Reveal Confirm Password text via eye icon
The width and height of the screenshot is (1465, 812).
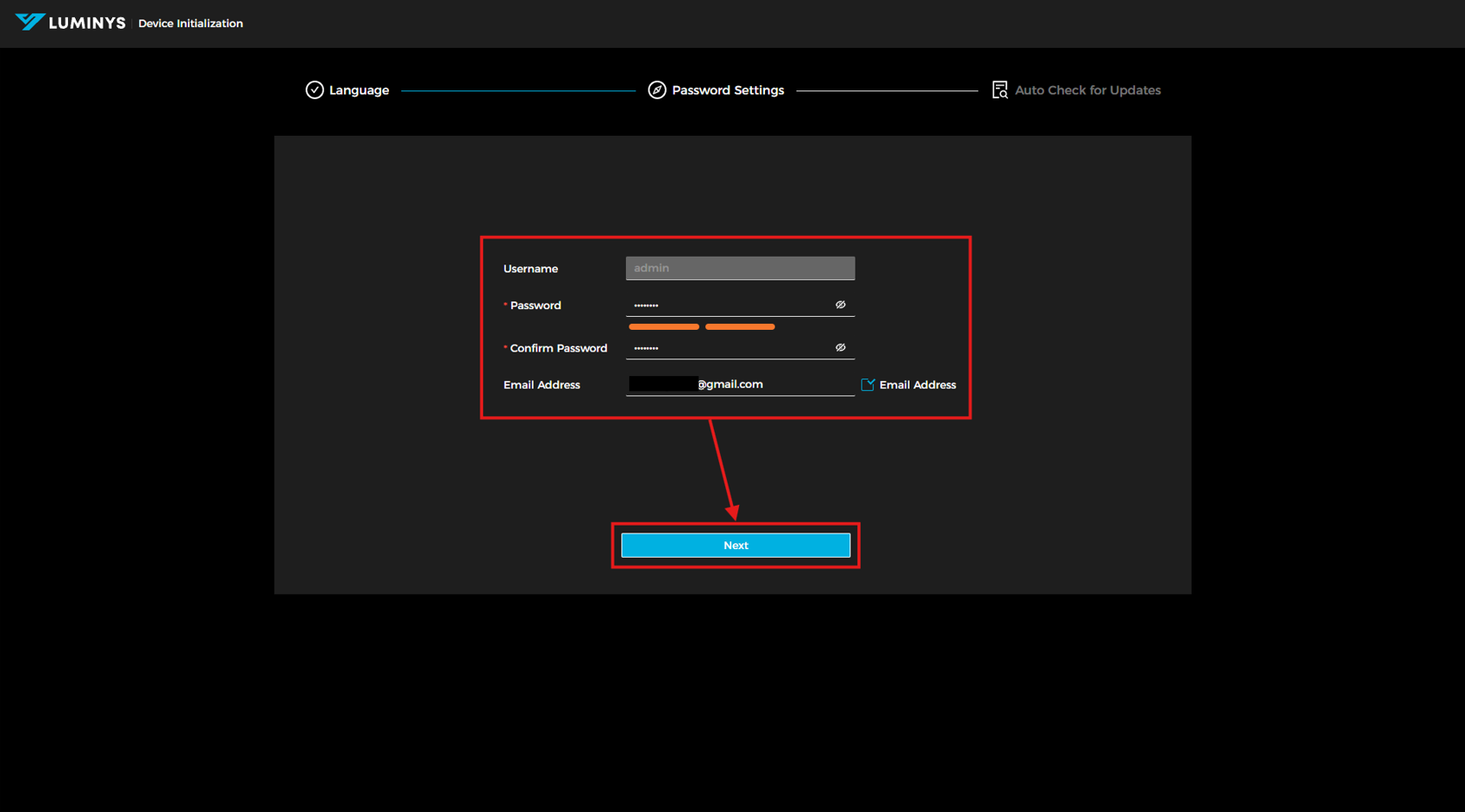[840, 348]
